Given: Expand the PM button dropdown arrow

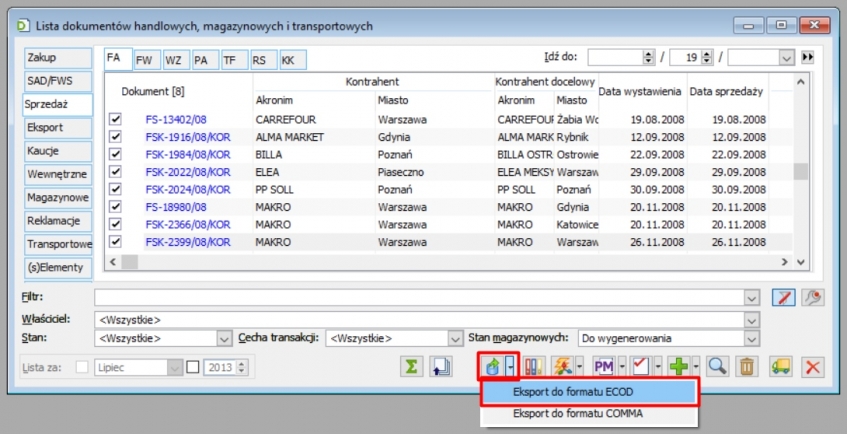Looking at the screenshot, I should pos(621,367).
